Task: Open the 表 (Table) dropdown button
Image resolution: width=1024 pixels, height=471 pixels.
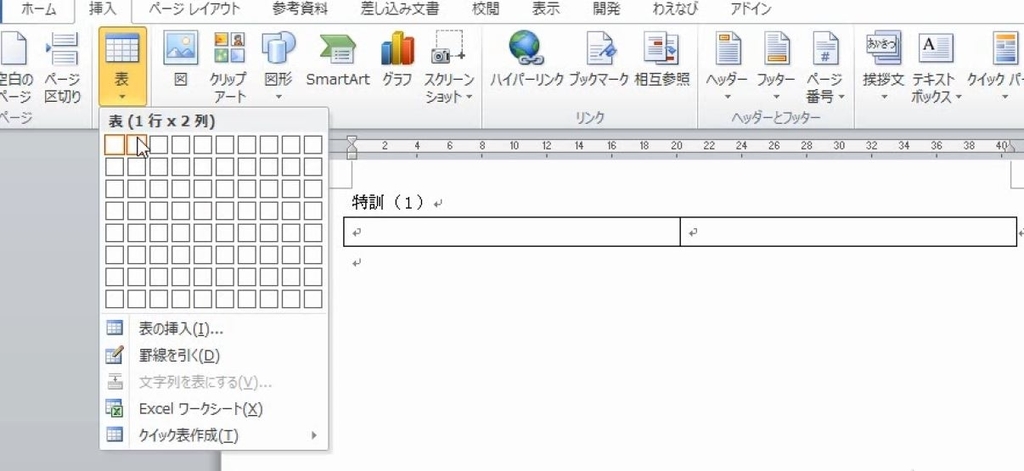Action: (122, 67)
